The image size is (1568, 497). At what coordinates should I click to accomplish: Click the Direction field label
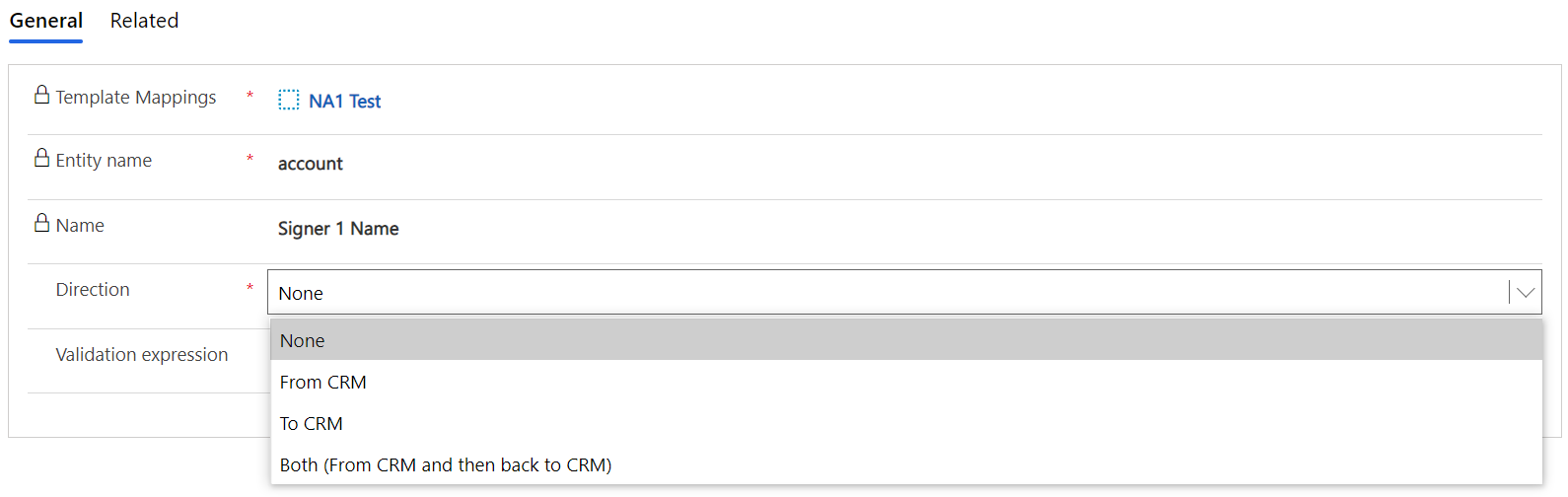tap(93, 289)
